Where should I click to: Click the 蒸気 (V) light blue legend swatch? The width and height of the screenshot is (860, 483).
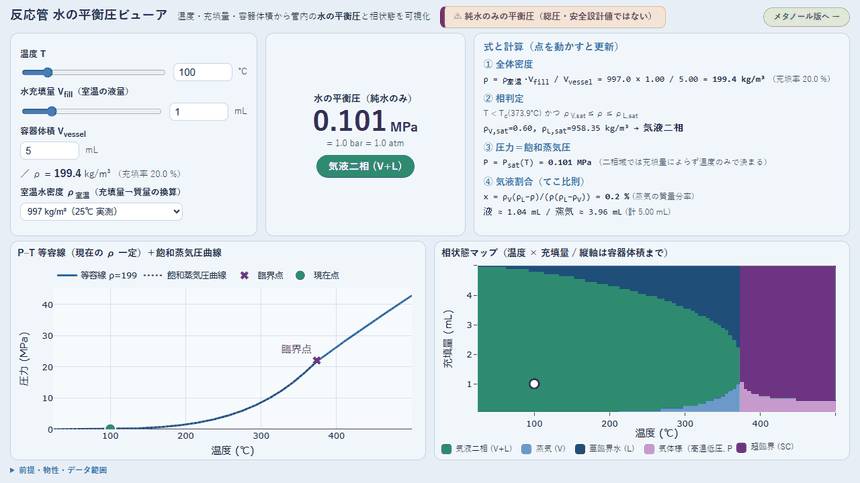click(527, 448)
